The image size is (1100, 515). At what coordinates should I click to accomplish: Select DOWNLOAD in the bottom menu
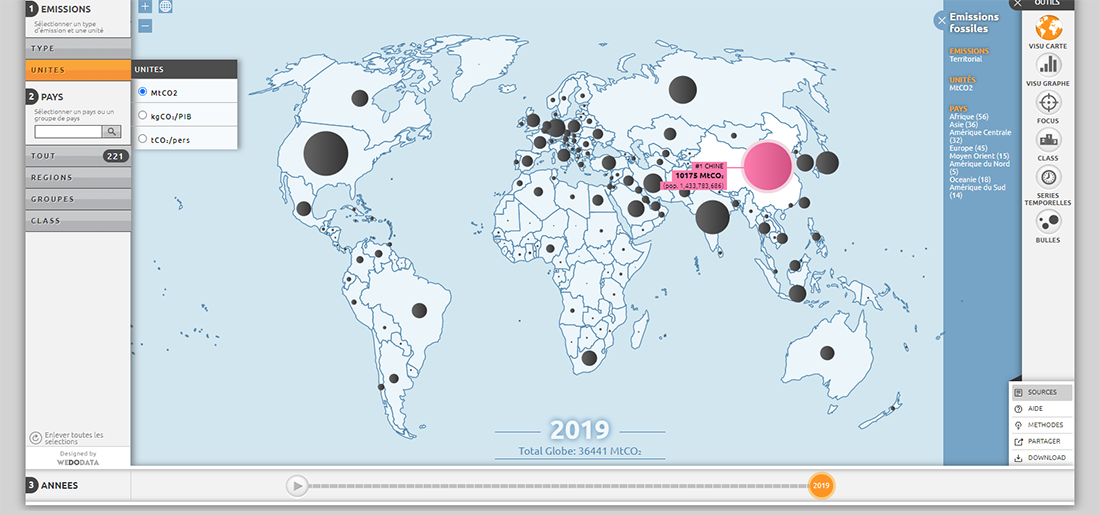click(1041, 458)
